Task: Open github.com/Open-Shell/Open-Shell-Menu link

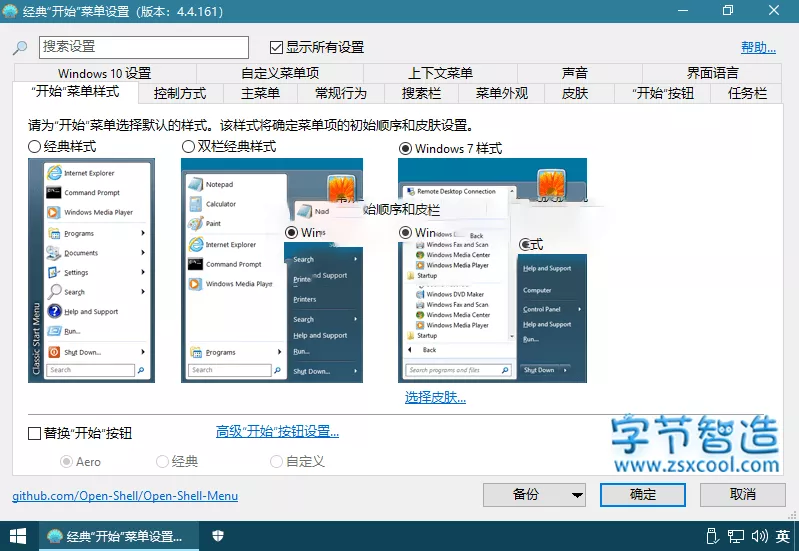Action: pos(125,496)
